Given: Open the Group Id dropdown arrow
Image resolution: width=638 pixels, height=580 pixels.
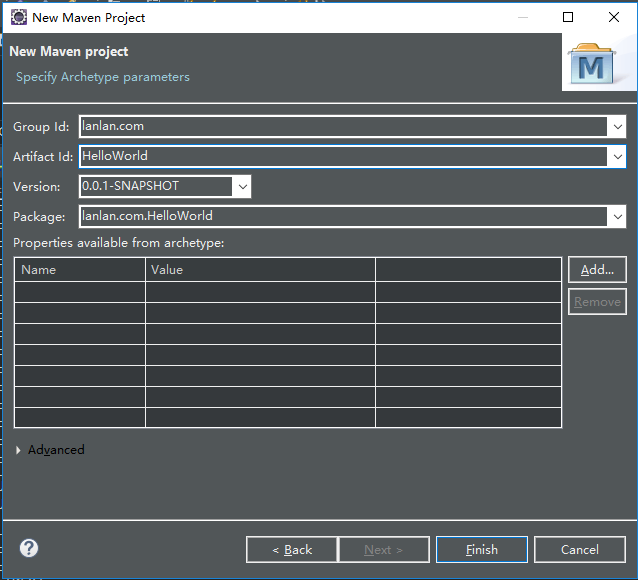Looking at the screenshot, I should click(x=618, y=127).
